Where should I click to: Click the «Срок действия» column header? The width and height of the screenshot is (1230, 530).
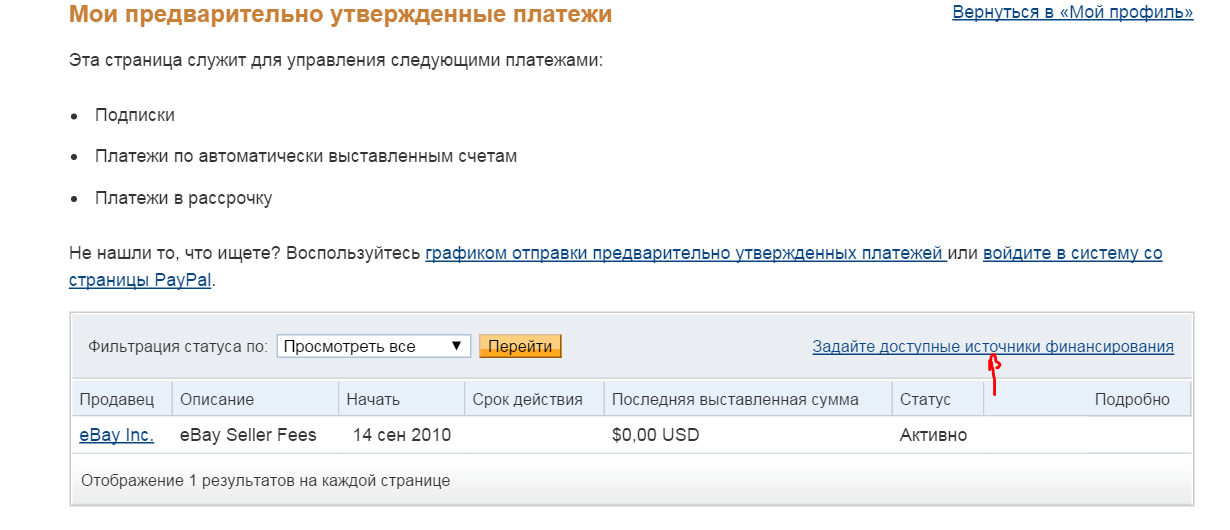pyautogui.click(x=527, y=399)
